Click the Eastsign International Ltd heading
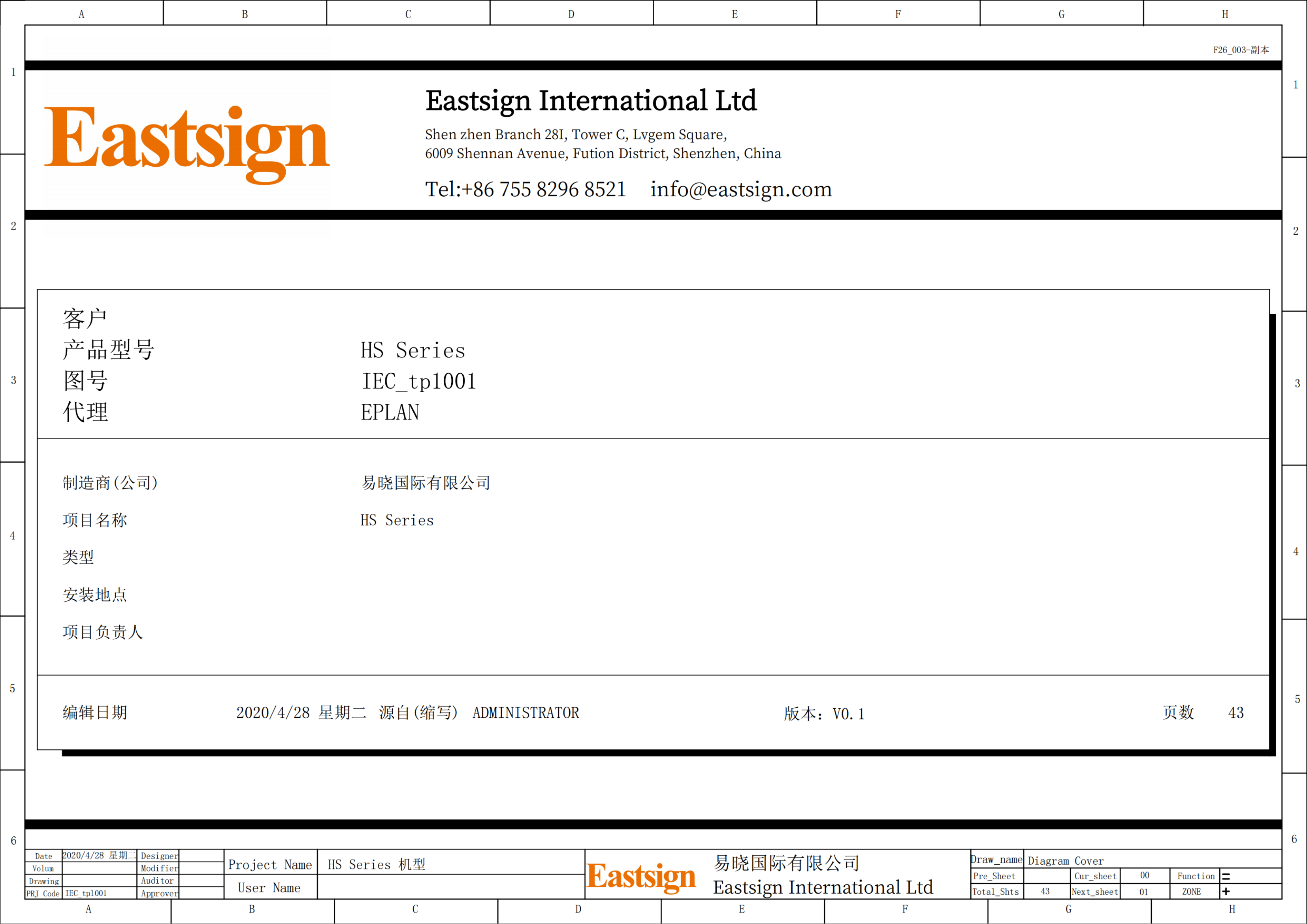The height and width of the screenshot is (924, 1307). [x=591, y=101]
